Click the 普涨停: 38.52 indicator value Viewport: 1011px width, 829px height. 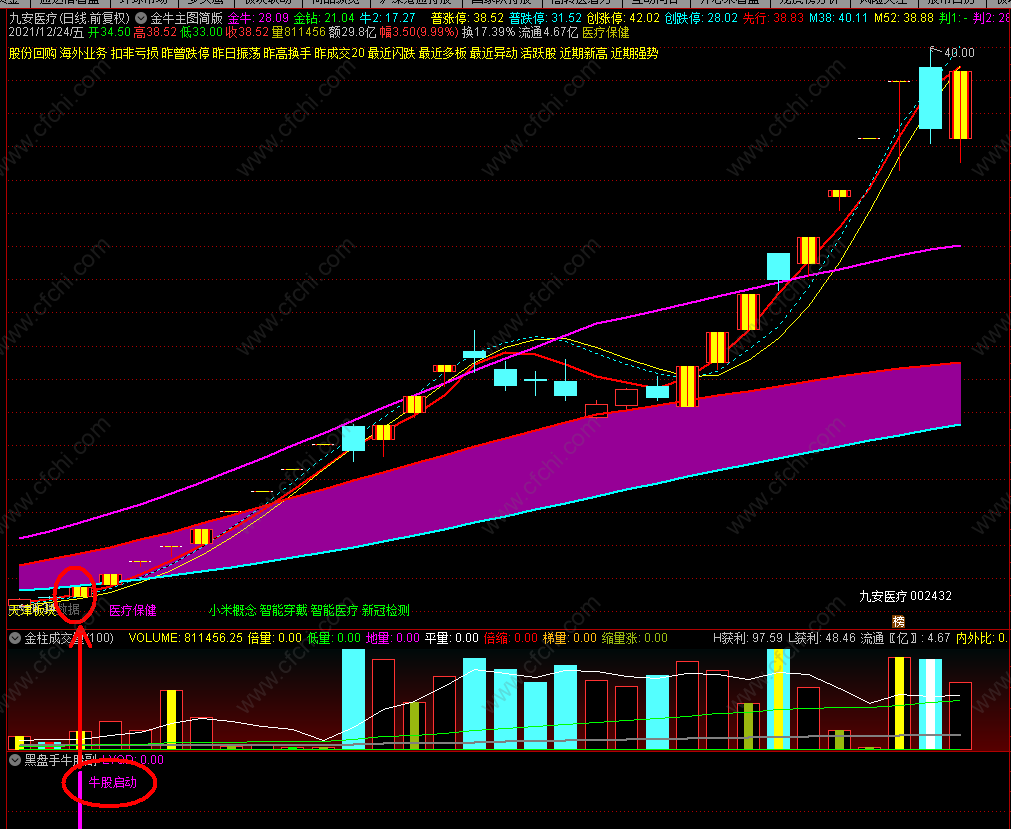pyautogui.click(x=467, y=18)
